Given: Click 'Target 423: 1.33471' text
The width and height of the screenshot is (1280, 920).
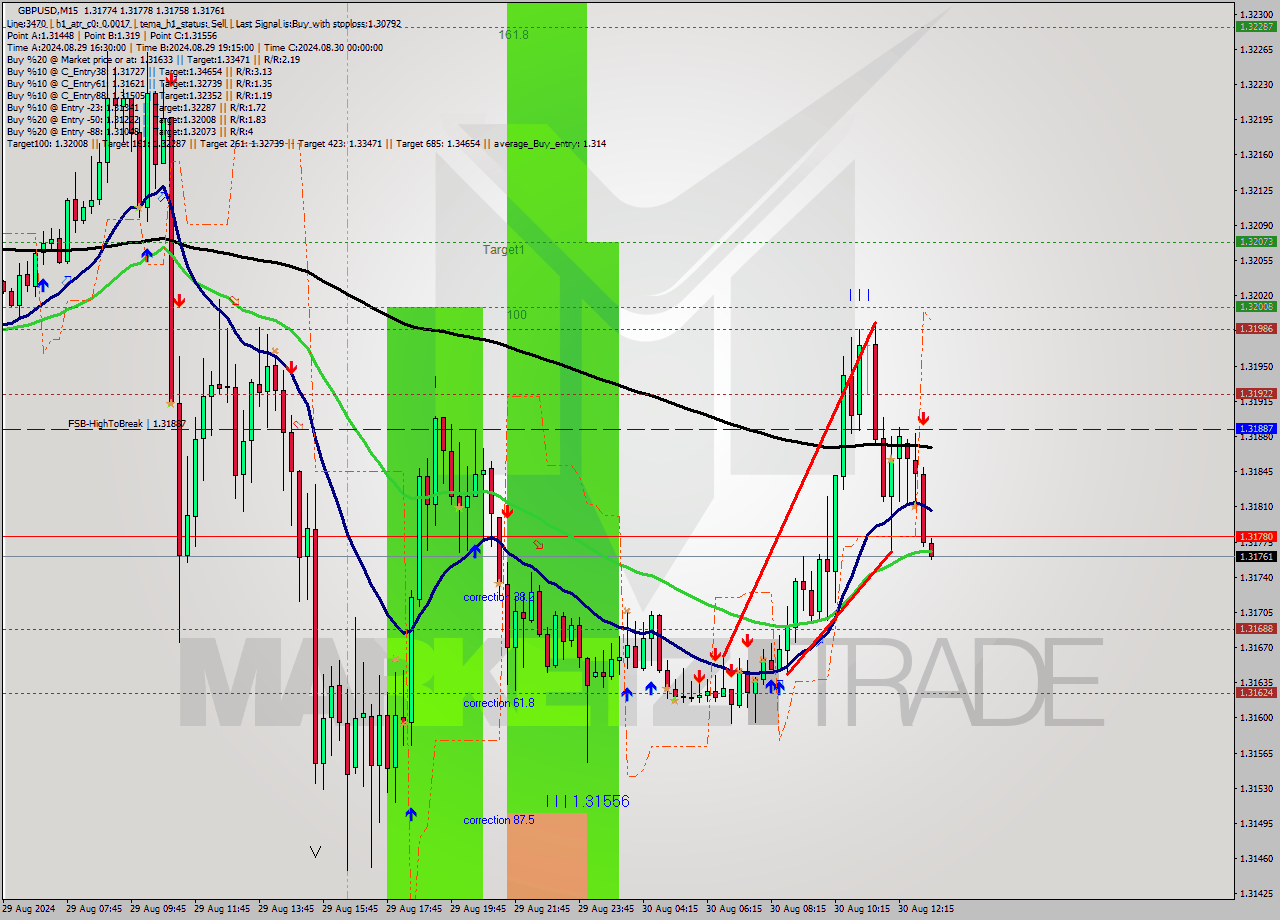Looking at the screenshot, I should coord(342,143).
